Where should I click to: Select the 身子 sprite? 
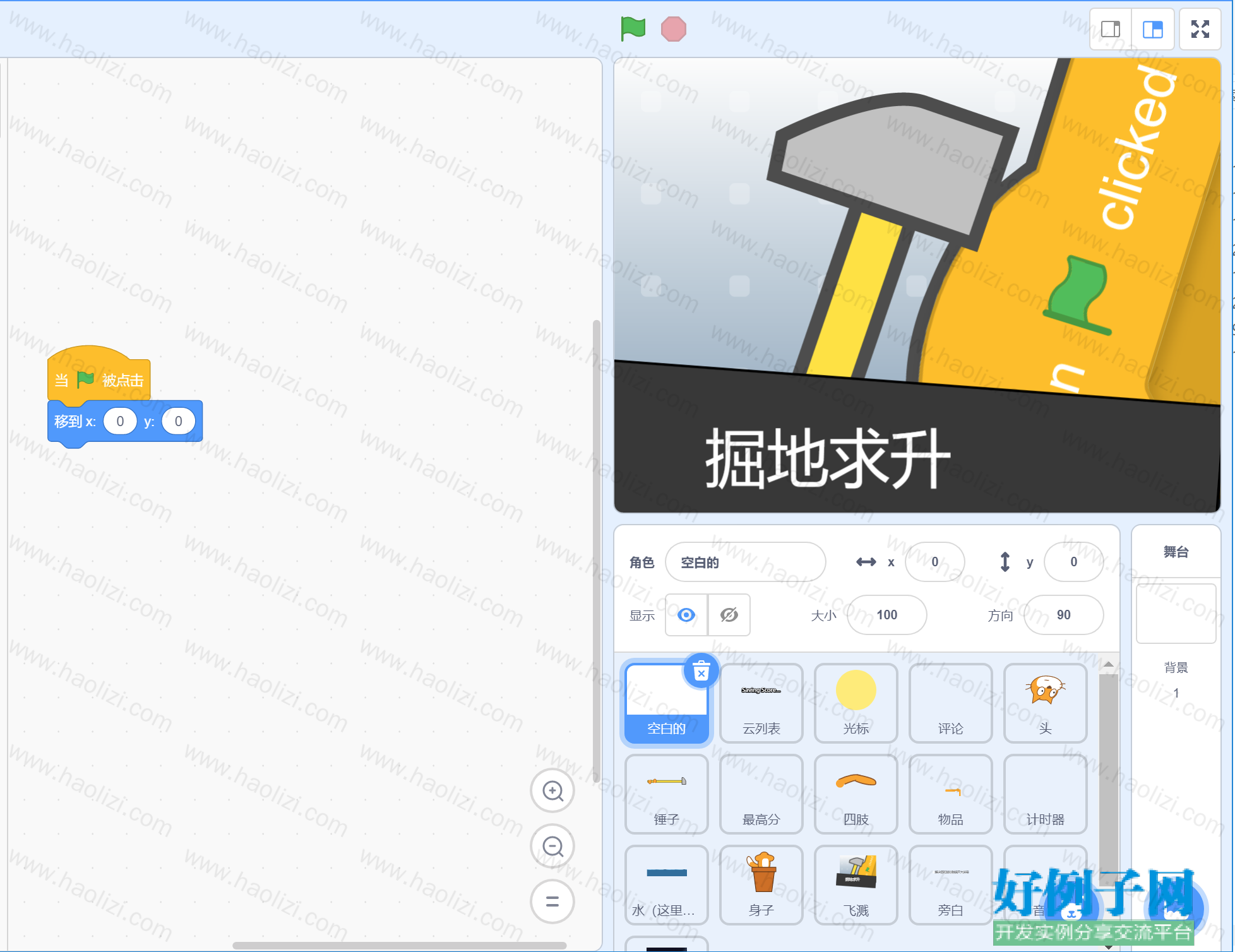click(x=761, y=885)
